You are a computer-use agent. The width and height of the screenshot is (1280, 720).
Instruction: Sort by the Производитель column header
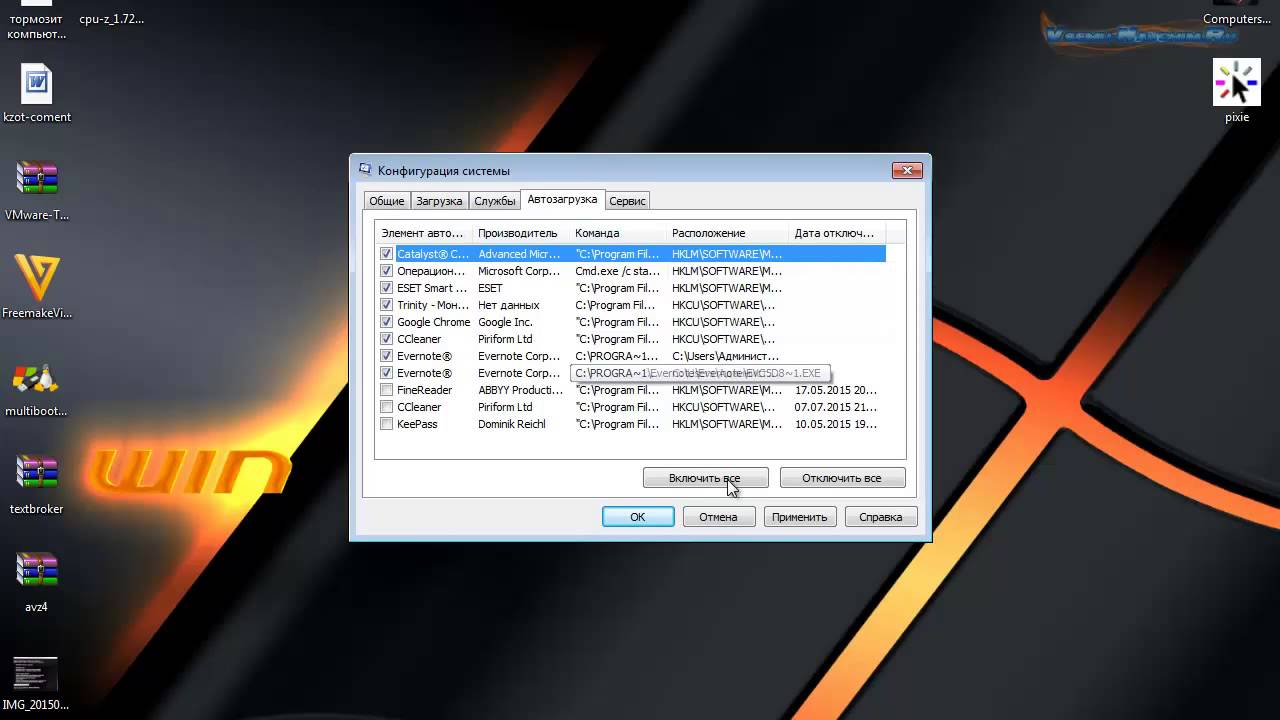(x=521, y=233)
